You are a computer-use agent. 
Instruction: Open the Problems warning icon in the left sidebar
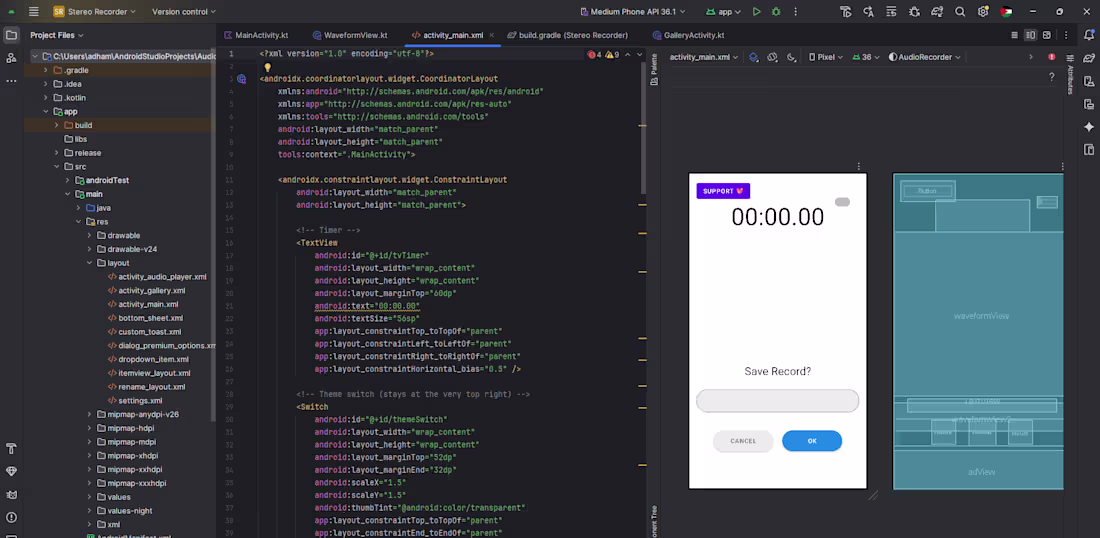click(x=11, y=518)
